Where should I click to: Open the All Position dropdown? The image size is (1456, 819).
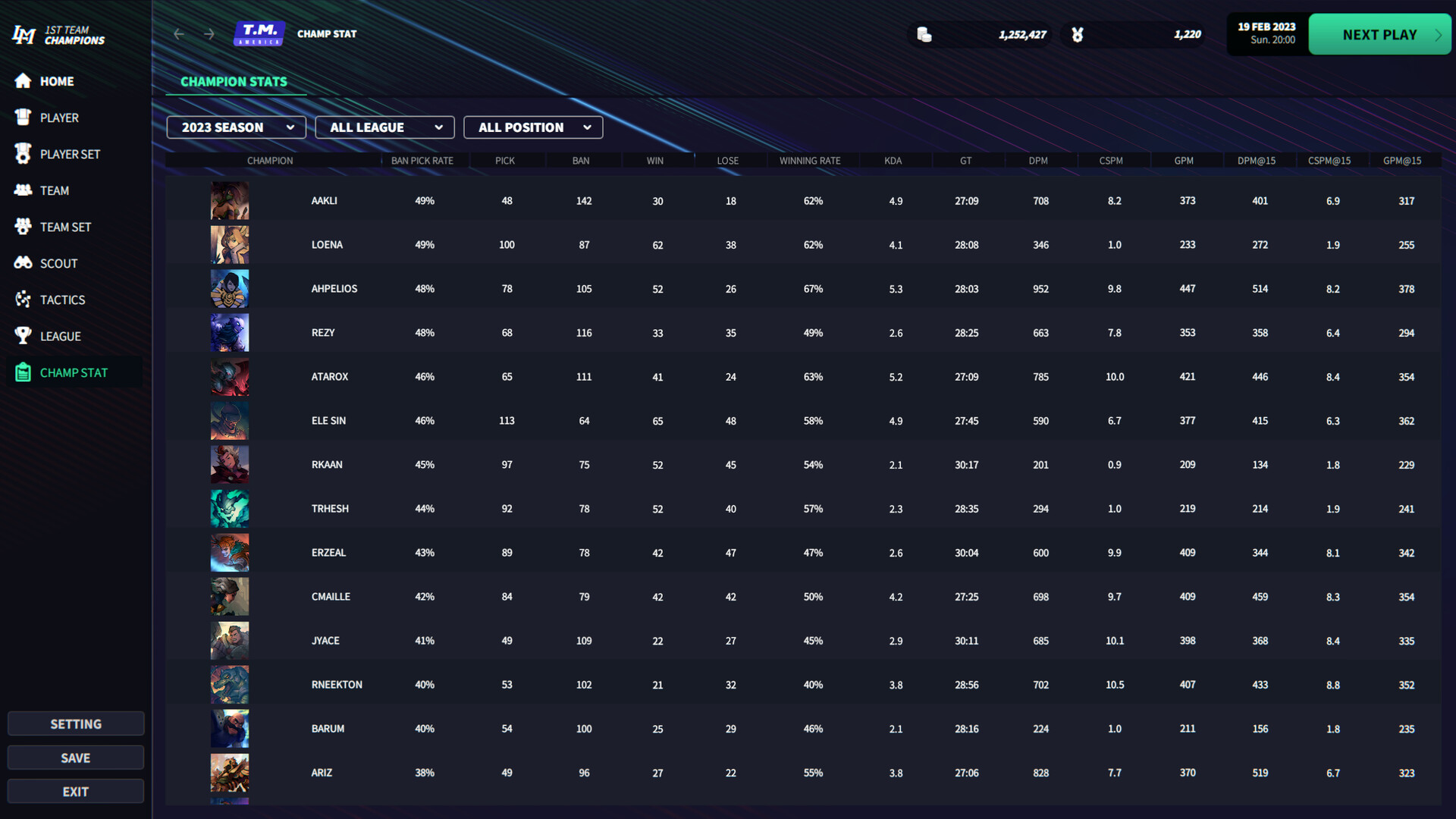pos(533,127)
